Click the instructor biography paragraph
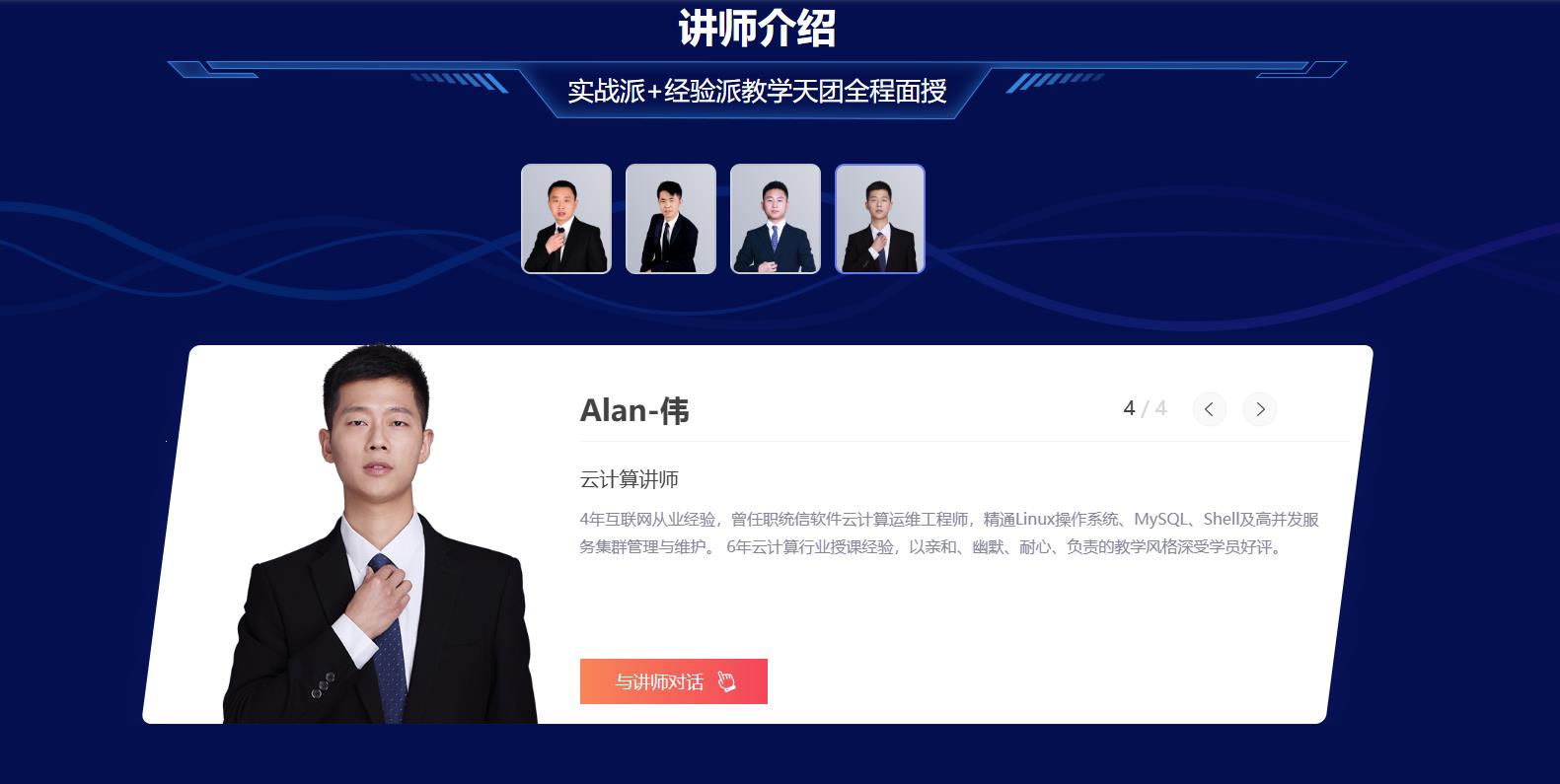Viewport: 1560px width, 784px height. (949, 533)
